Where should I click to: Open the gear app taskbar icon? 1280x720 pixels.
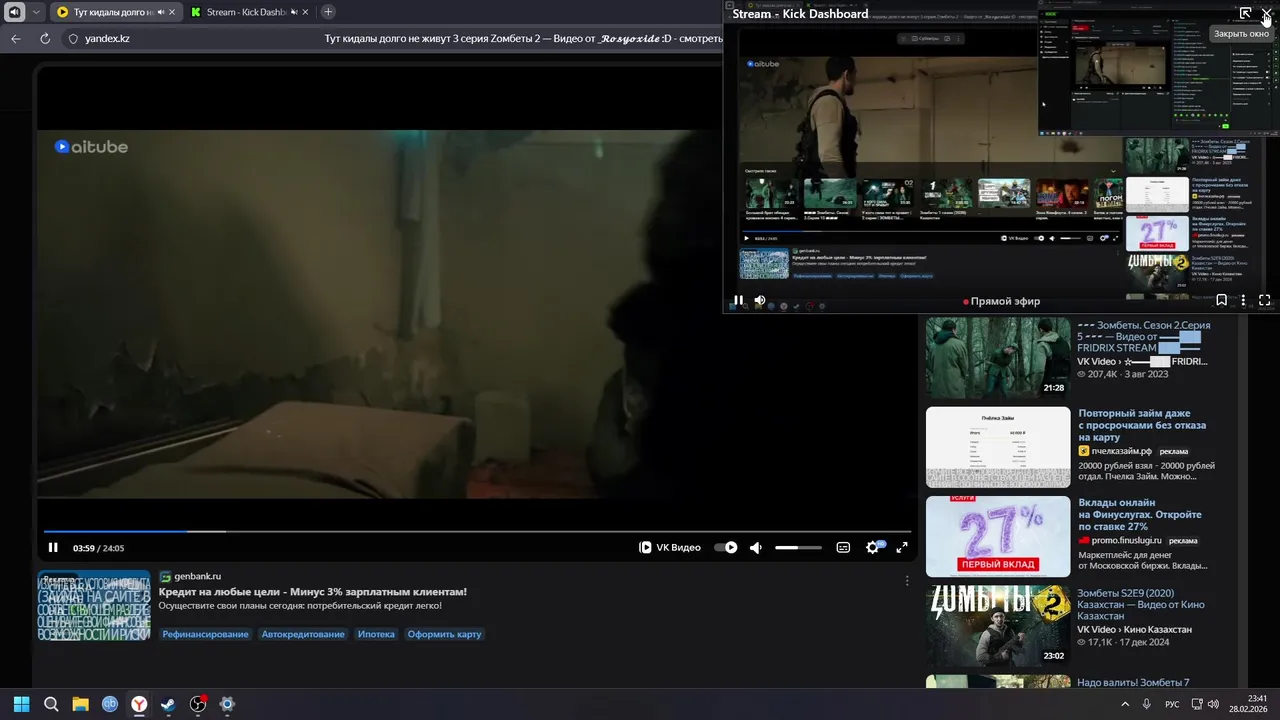(227, 704)
